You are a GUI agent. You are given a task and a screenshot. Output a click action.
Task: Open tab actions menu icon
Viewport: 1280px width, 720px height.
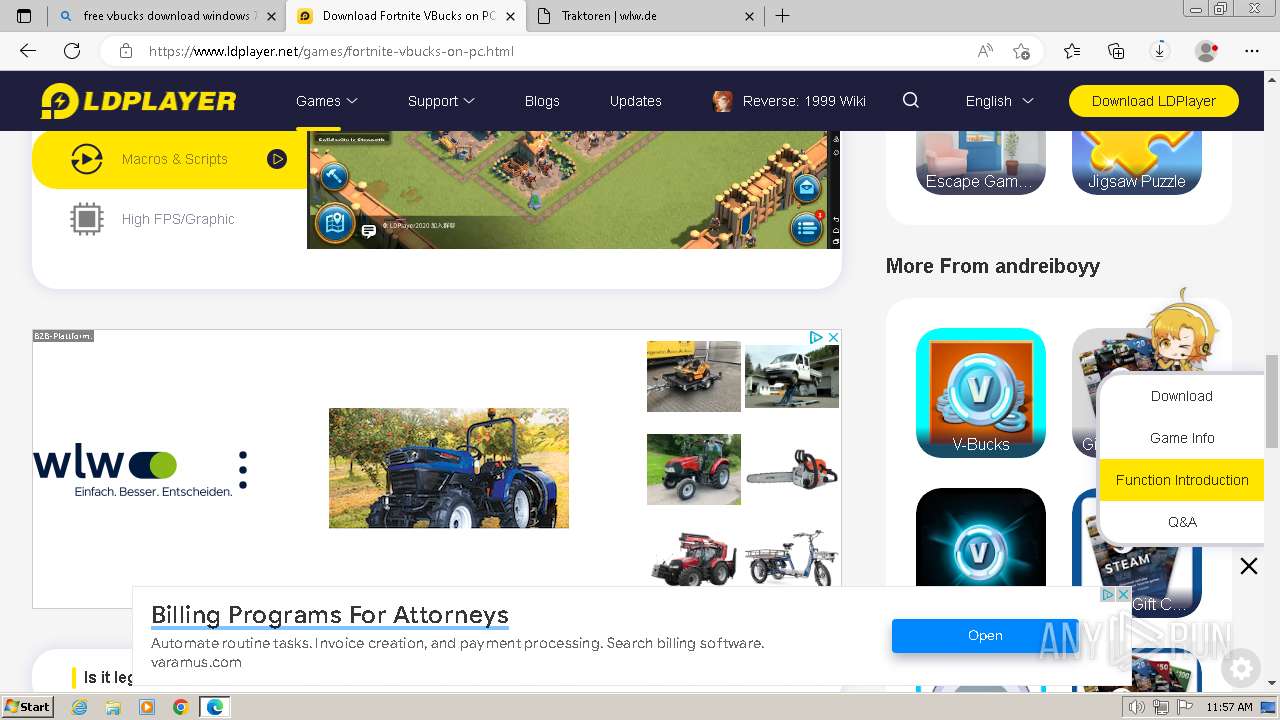point(24,16)
